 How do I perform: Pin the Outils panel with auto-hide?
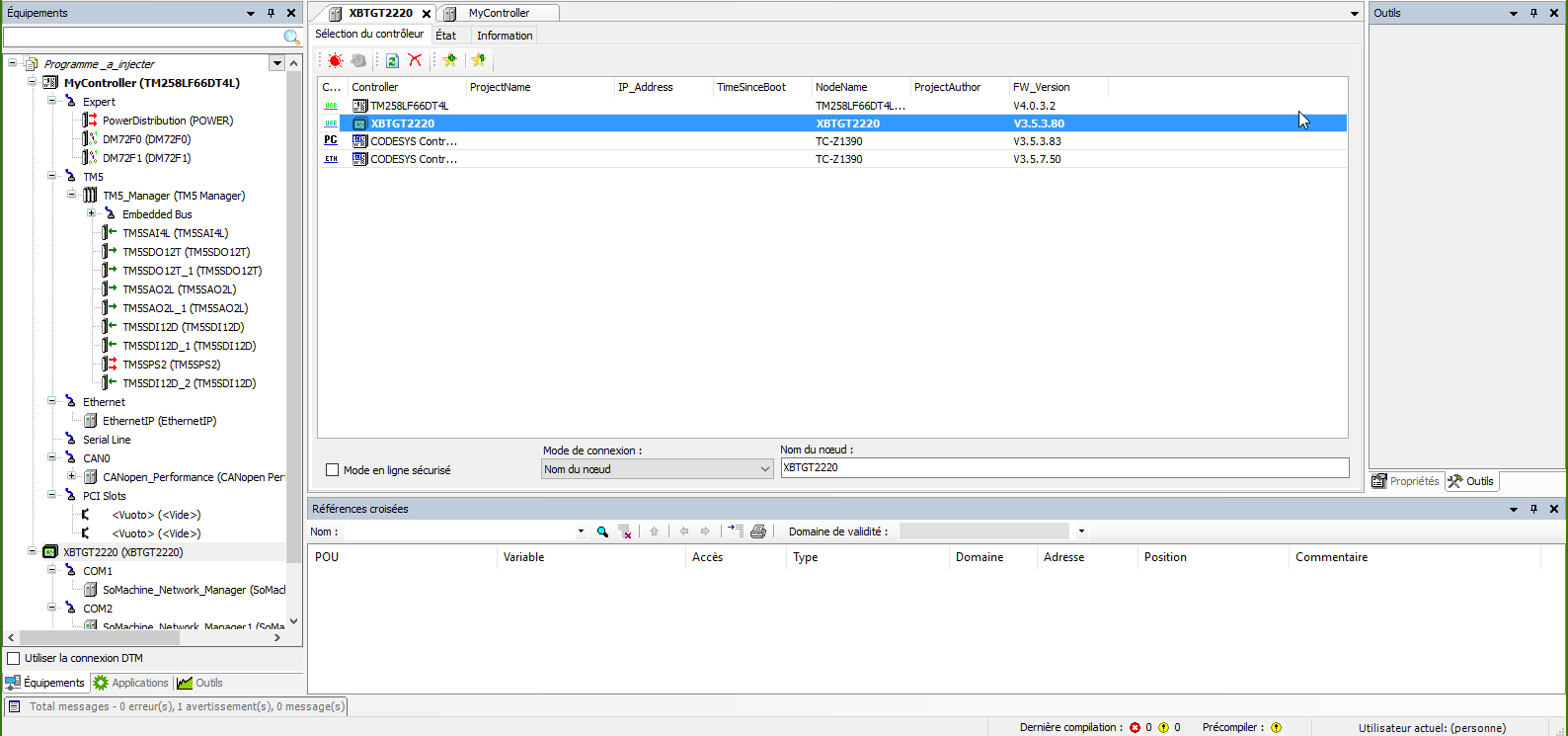point(1533,13)
